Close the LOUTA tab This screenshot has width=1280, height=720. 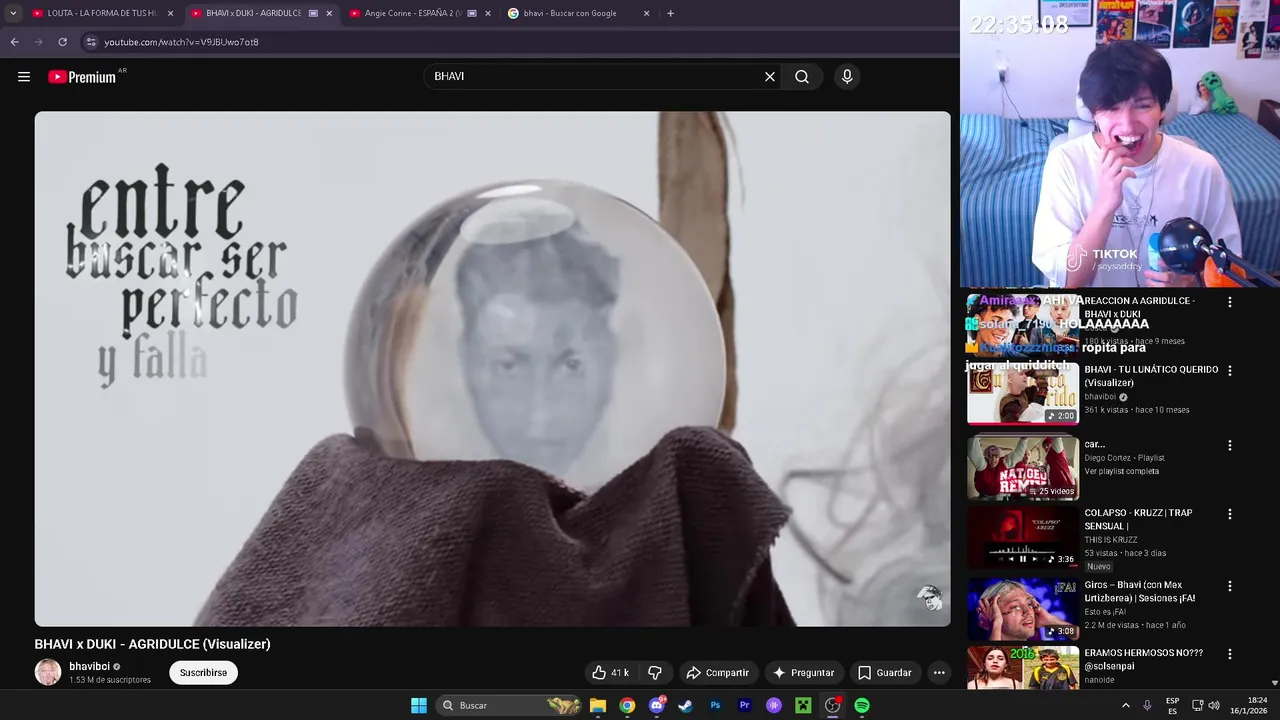click(171, 13)
